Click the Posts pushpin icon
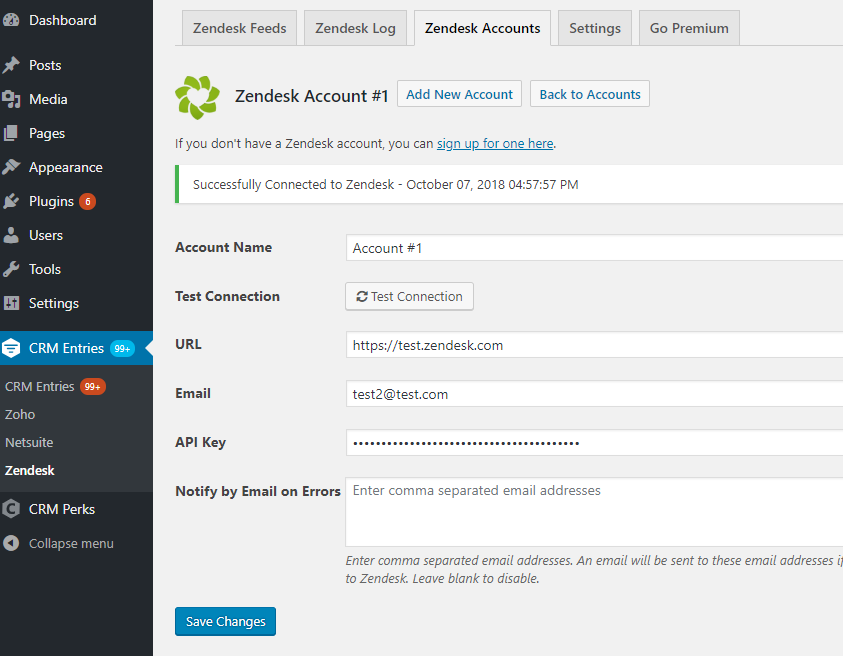843x656 pixels. [11, 65]
